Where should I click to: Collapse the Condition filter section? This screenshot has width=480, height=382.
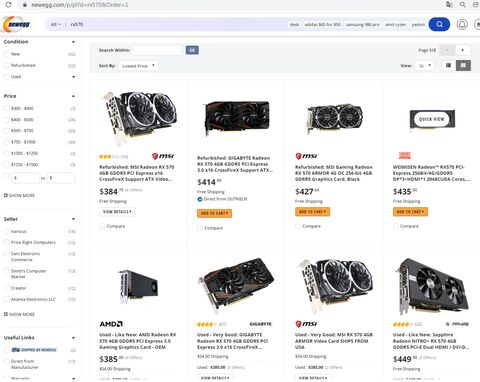[x=73, y=42]
